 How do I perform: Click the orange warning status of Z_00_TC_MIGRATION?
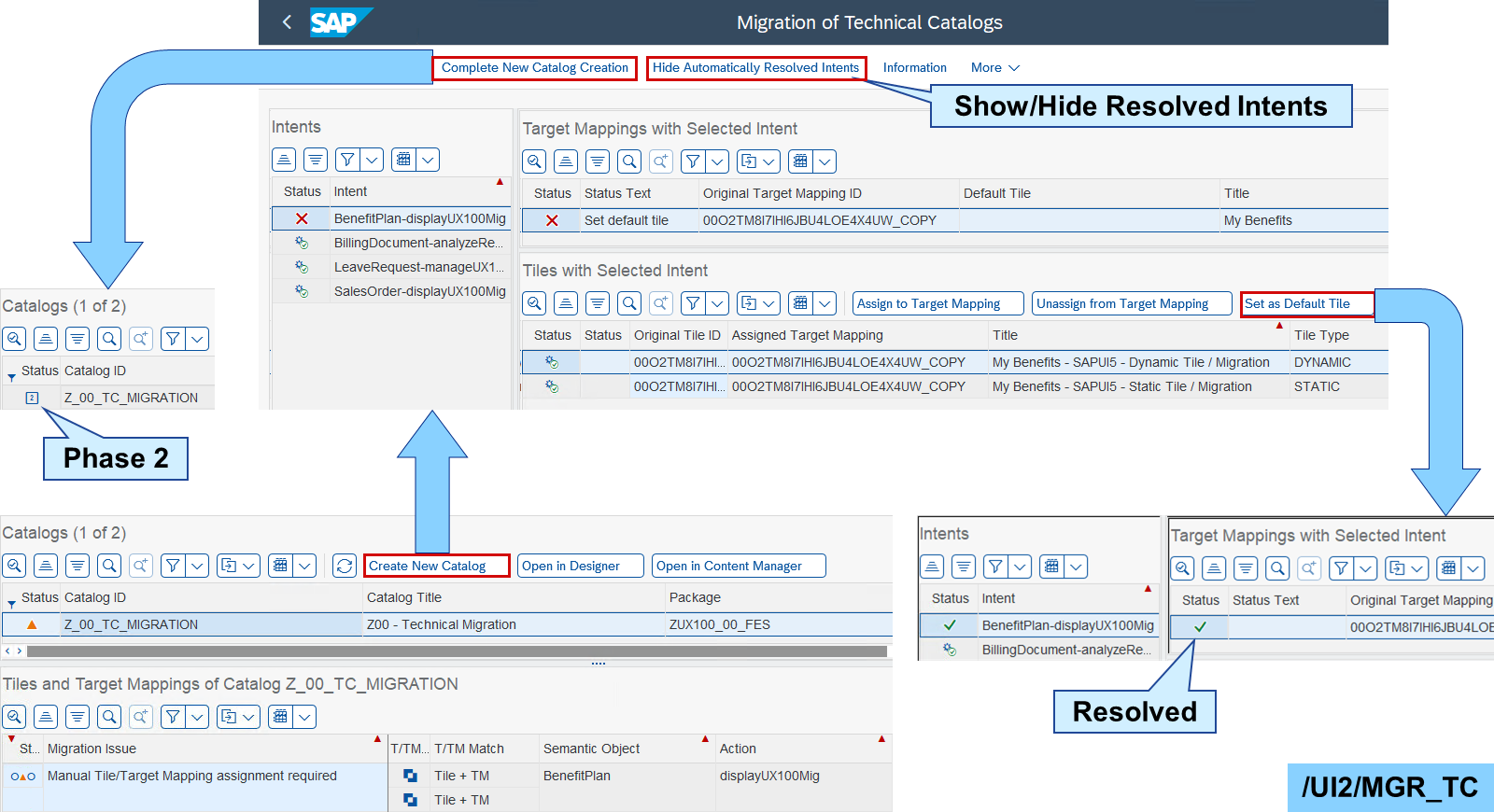[32, 624]
